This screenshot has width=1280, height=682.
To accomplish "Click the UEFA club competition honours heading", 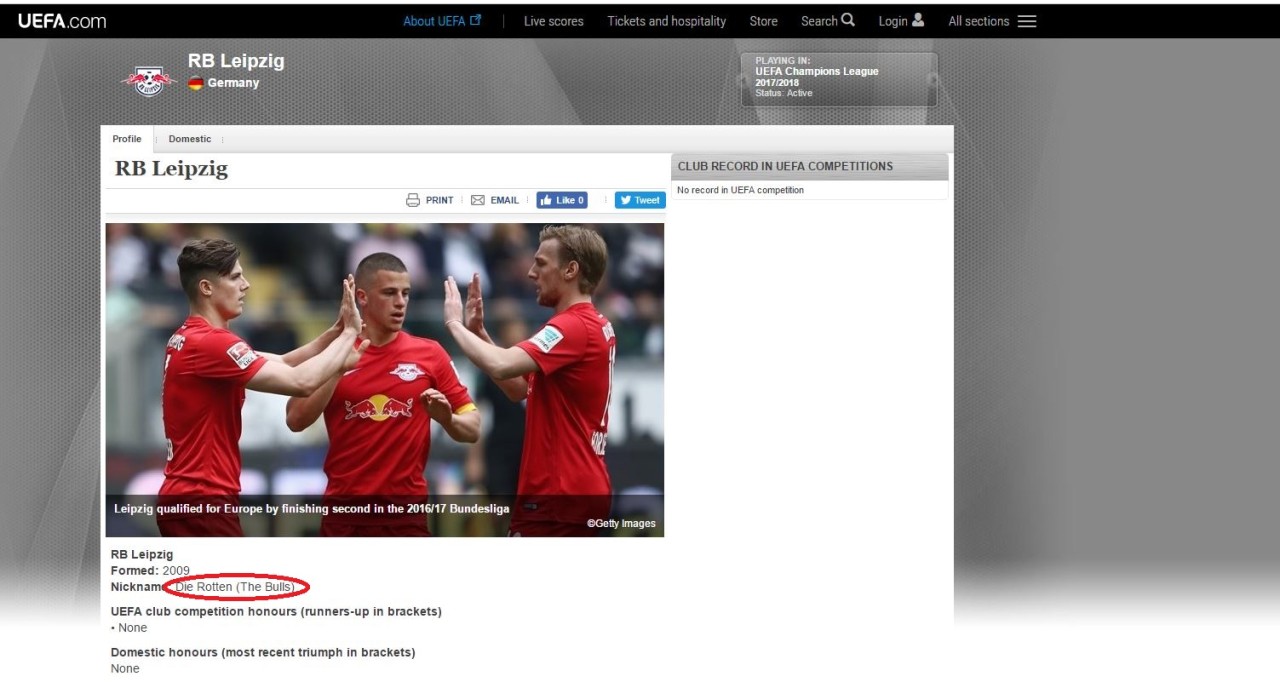I will pos(276,611).
